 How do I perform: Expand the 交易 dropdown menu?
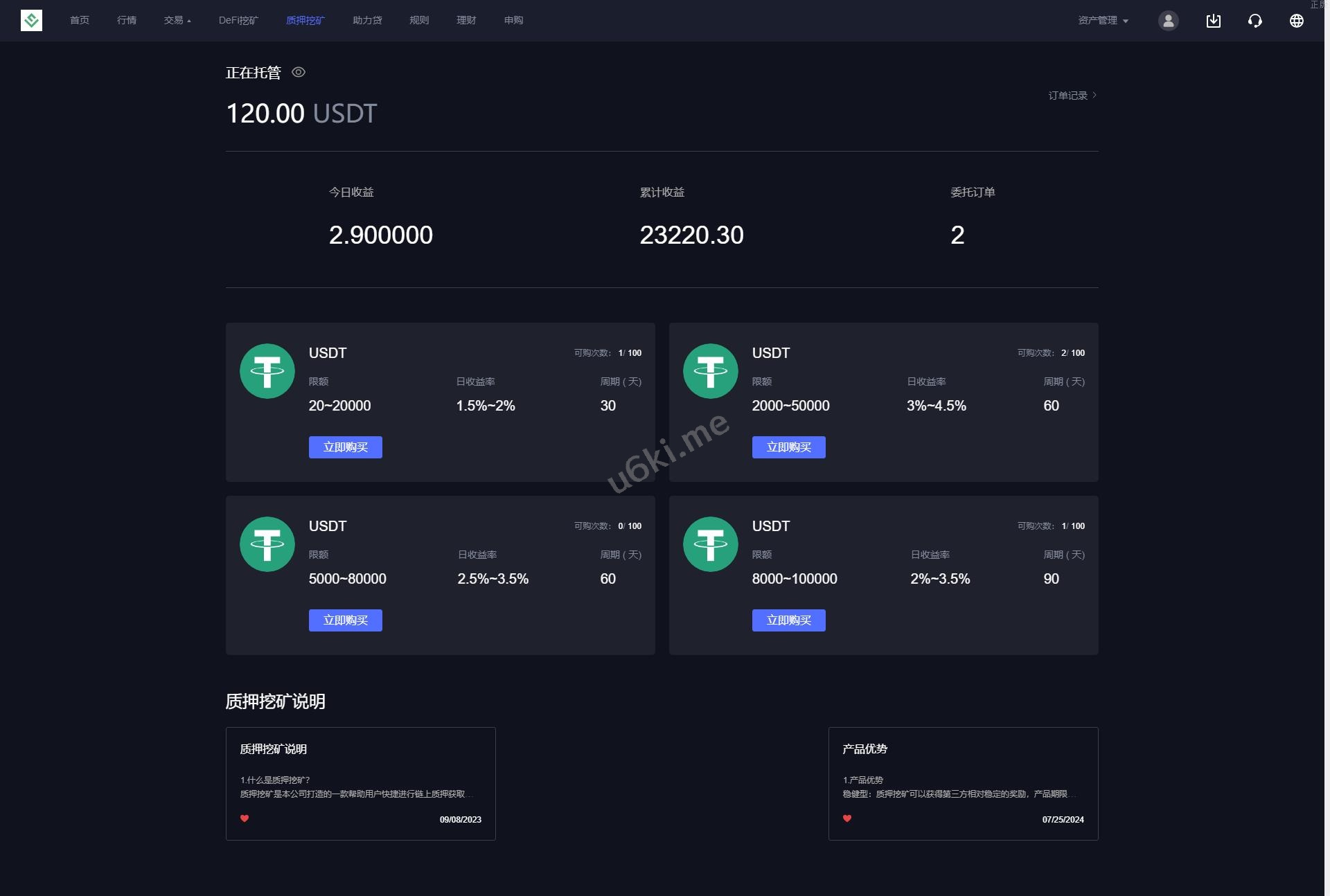(177, 20)
